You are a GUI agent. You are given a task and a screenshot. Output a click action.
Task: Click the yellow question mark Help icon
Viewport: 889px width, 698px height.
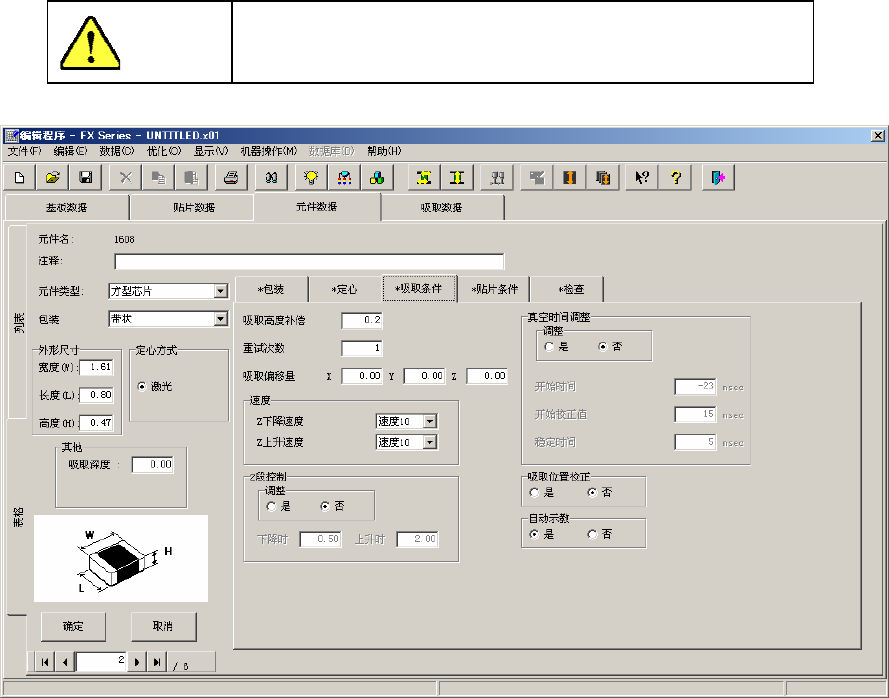point(676,178)
